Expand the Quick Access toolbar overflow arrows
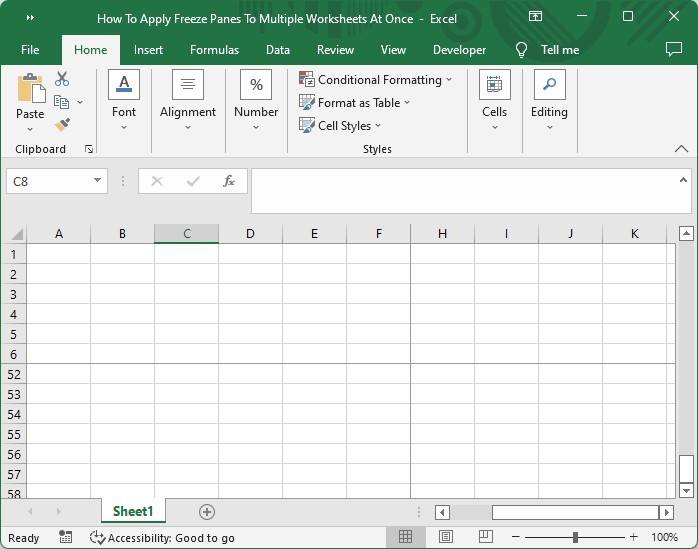This screenshot has height=549, width=698. pyautogui.click(x=30, y=18)
